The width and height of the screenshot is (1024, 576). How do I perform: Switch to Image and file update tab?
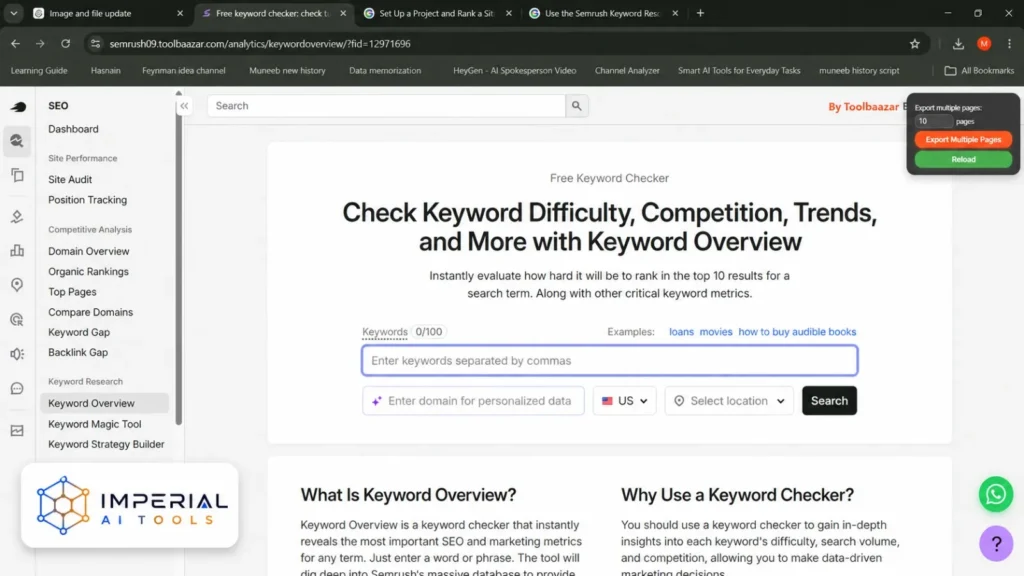point(109,13)
